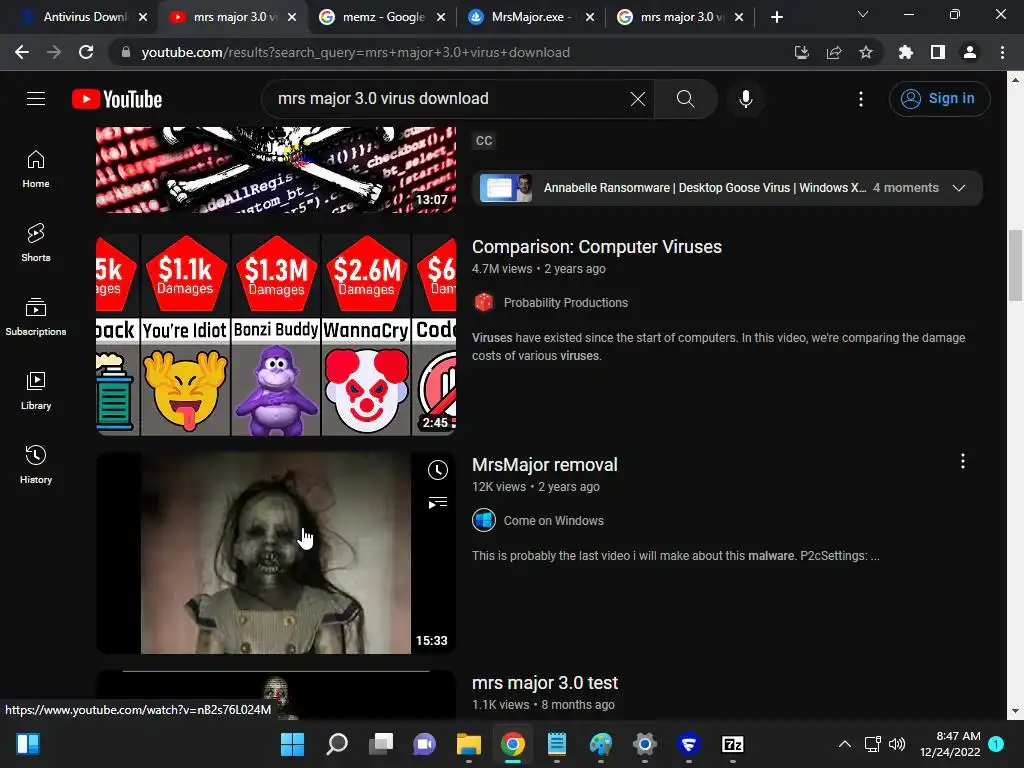Click the vertical page scrollbar thumb
This screenshot has width=1024, height=768.
coord(1016,264)
